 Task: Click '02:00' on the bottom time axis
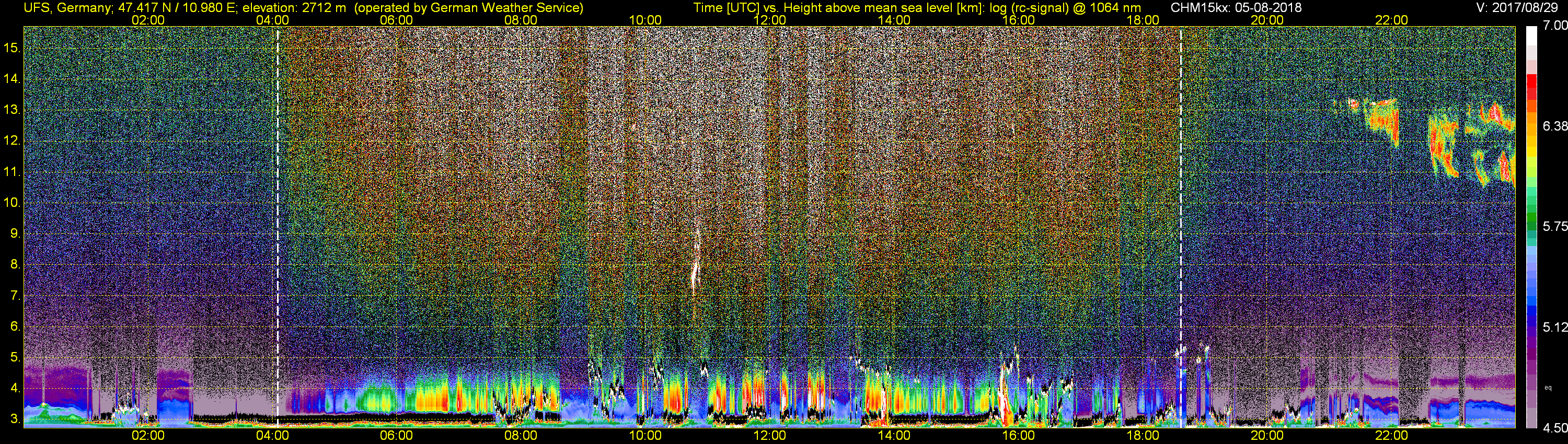[148, 436]
